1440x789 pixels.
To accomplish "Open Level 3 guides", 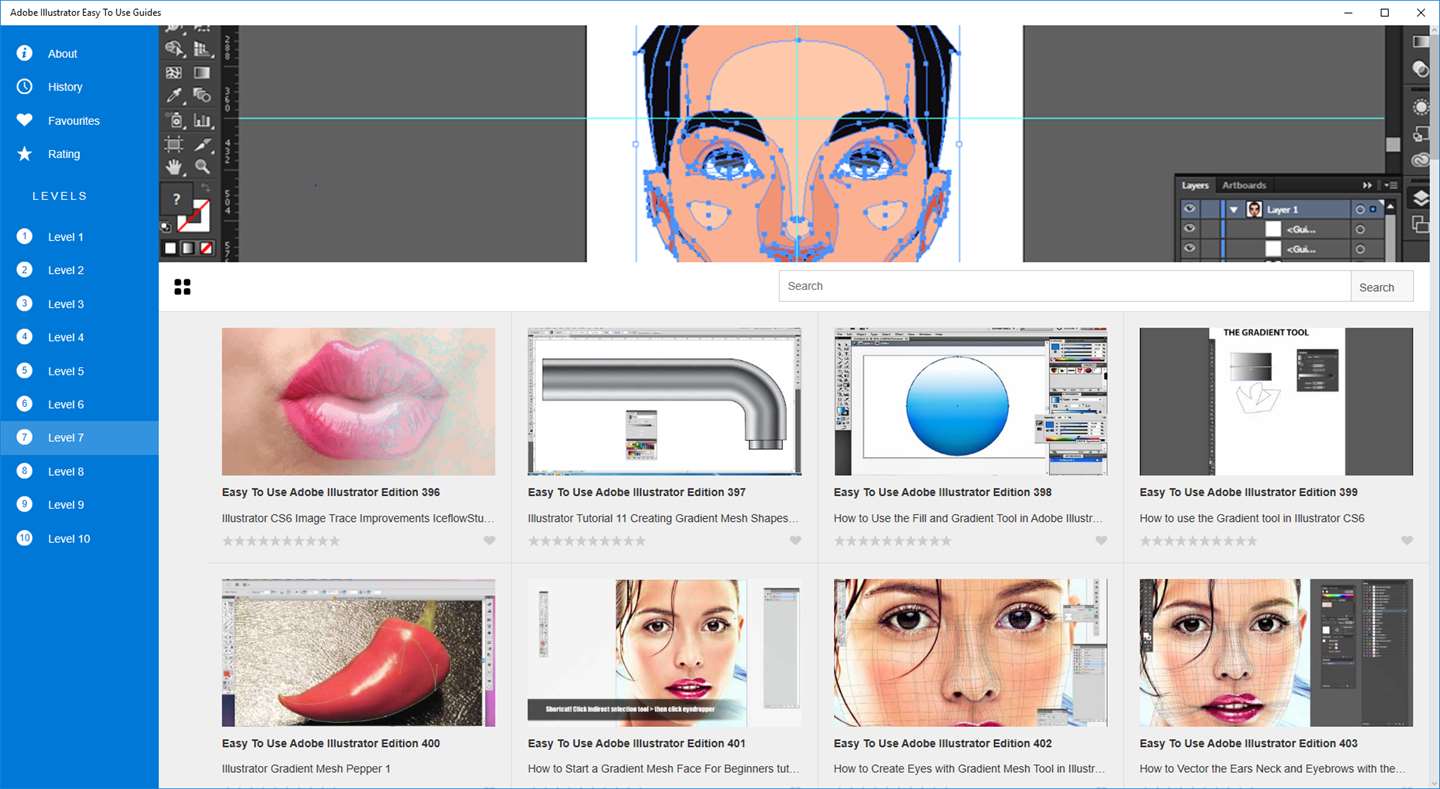I will [79, 304].
